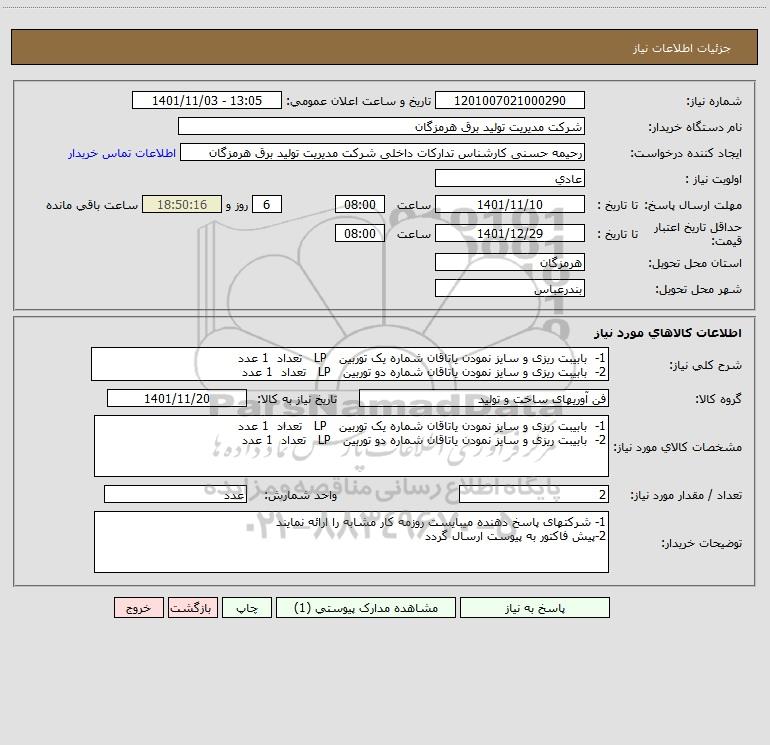
Task: Click the announcement date field 1401/11/03 - 13:05
Action: 207,100
